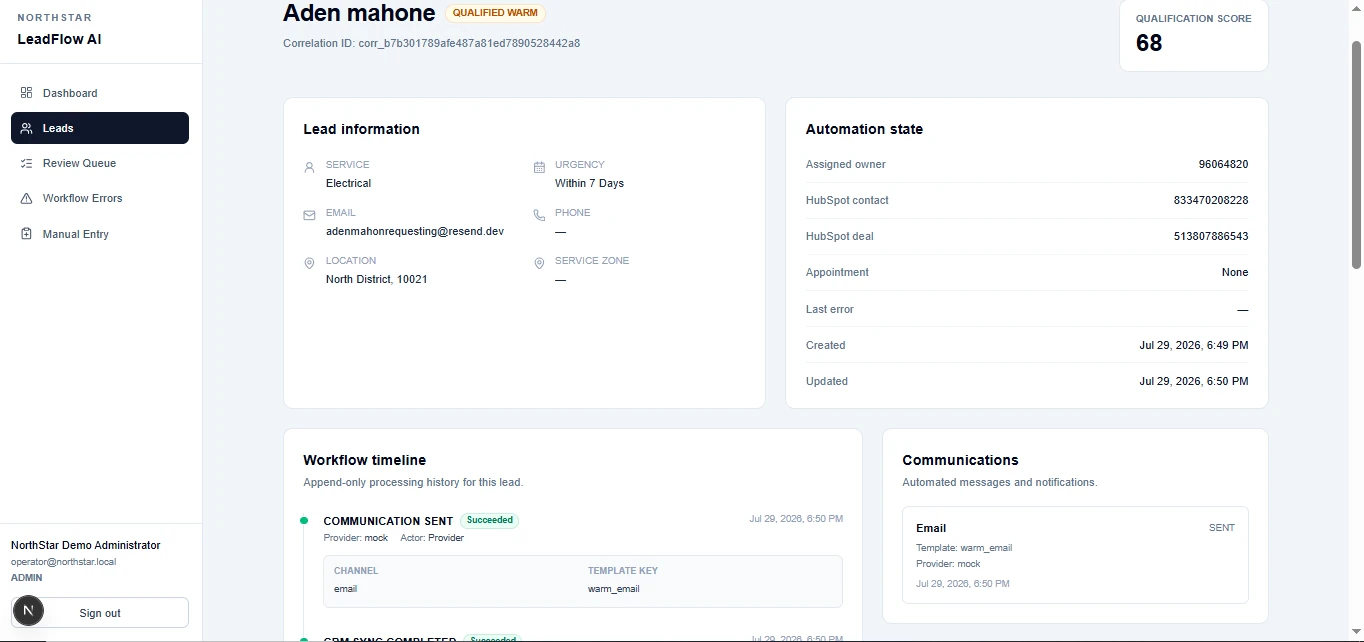Screen dimensions: 1364x642
Task: Click the Last error row label
Action: [830, 309]
